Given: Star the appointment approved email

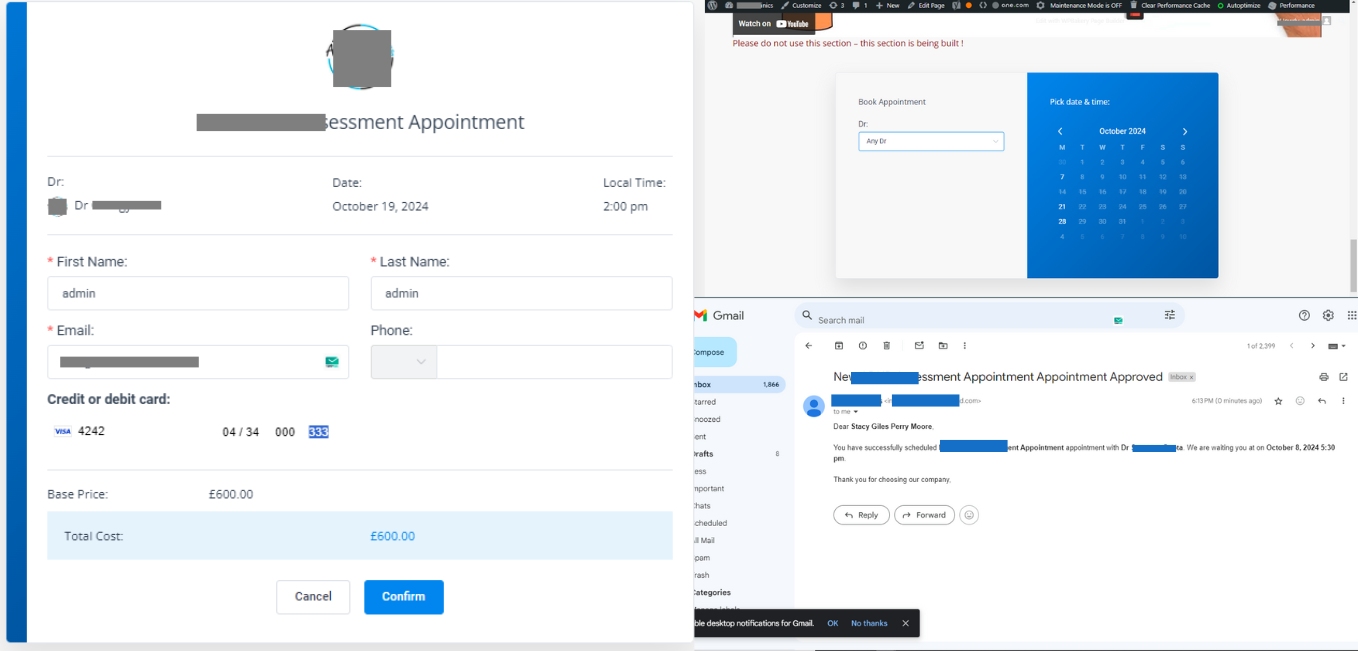Looking at the screenshot, I should [x=1278, y=401].
